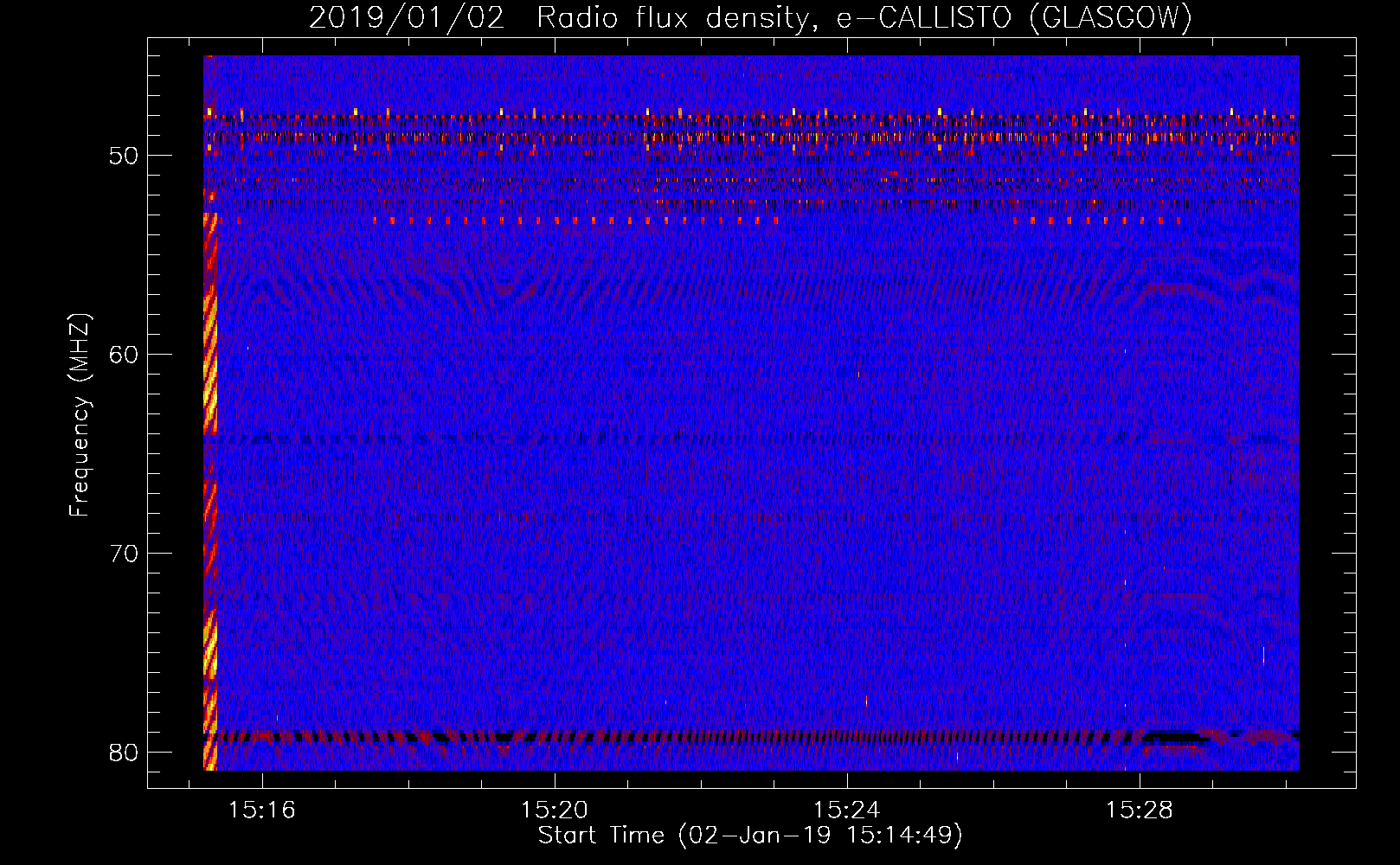The height and width of the screenshot is (865, 1400).
Task: Click the 15:24 time tick label
Action: click(x=847, y=810)
